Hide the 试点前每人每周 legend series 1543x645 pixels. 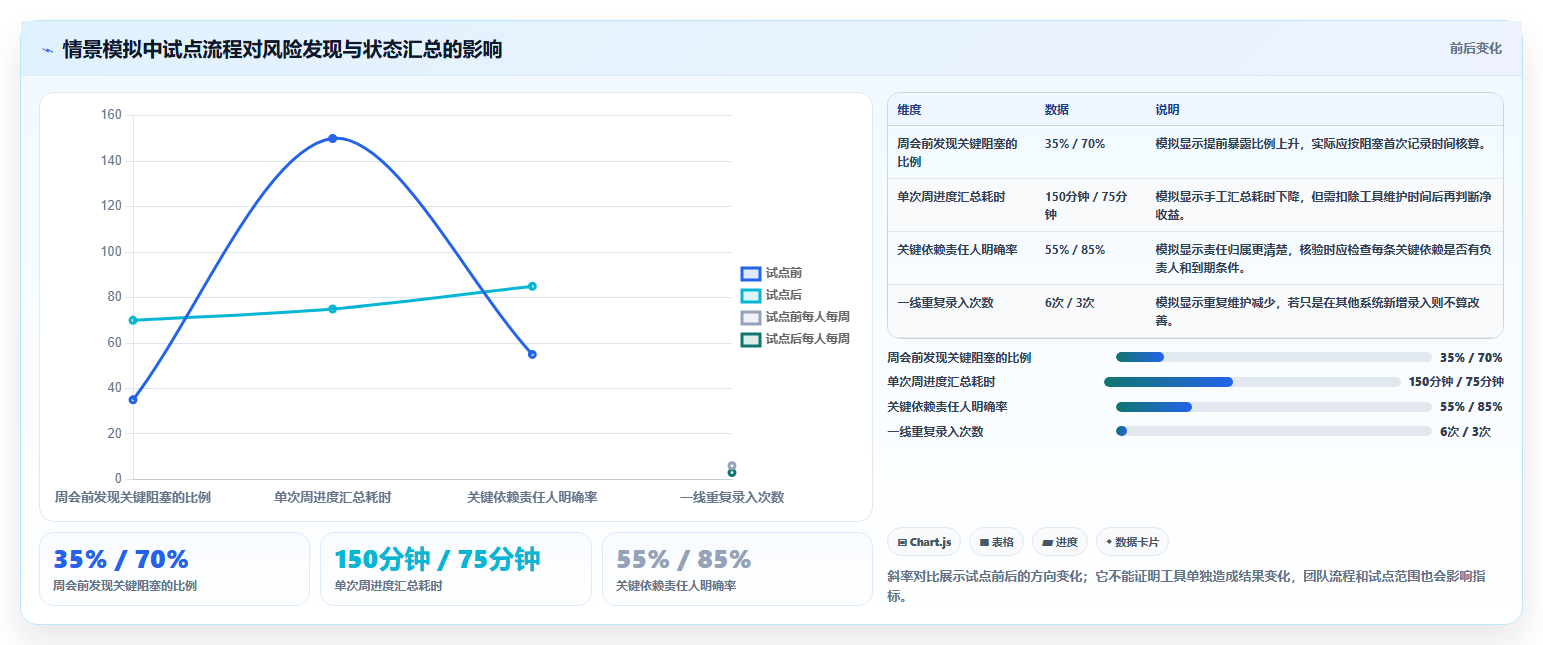pyautogui.click(x=795, y=317)
